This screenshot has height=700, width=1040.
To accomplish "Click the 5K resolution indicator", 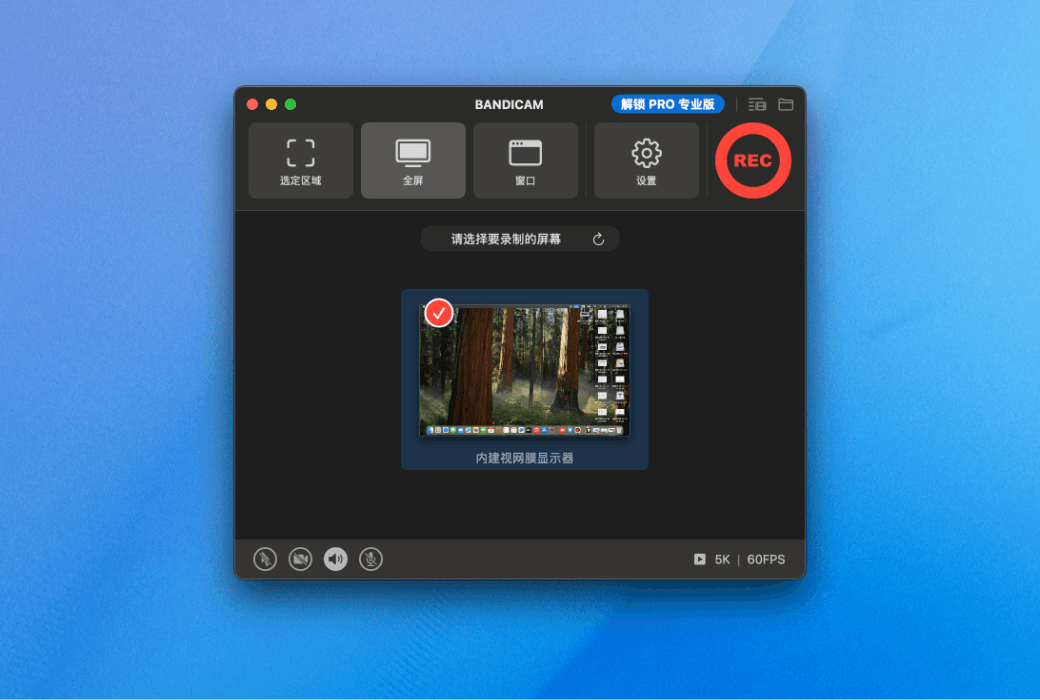I will [722, 559].
